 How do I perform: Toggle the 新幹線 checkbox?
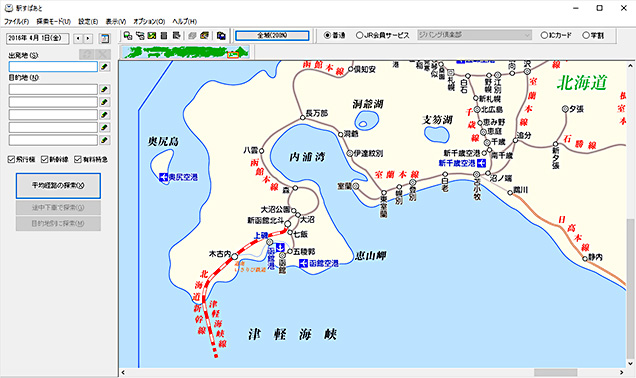(x=45, y=159)
